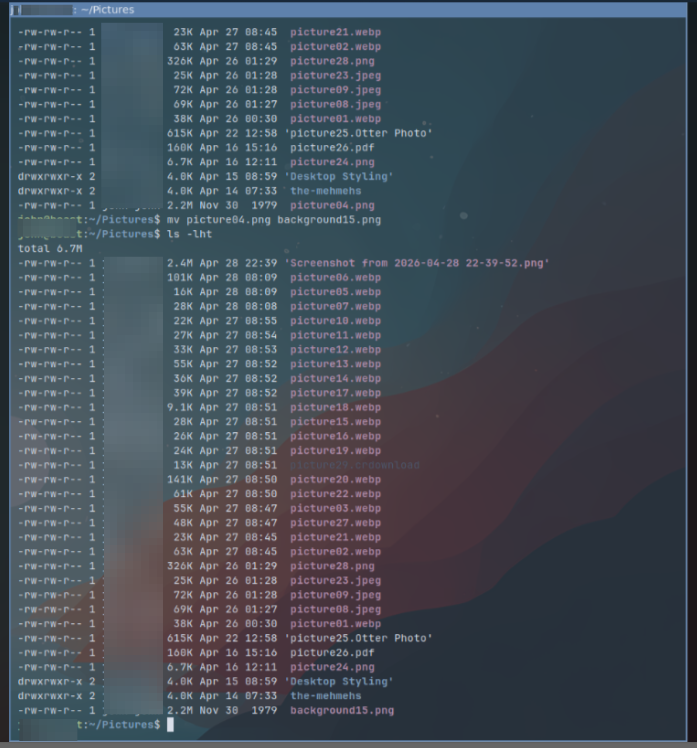The height and width of the screenshot is (748, 697).
Task: Click the 'ls -lht' command text
Action: click(x=189, y=234)
